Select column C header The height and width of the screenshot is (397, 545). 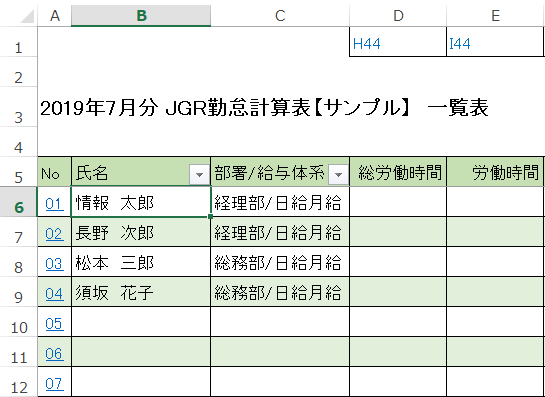pos(280,16)
